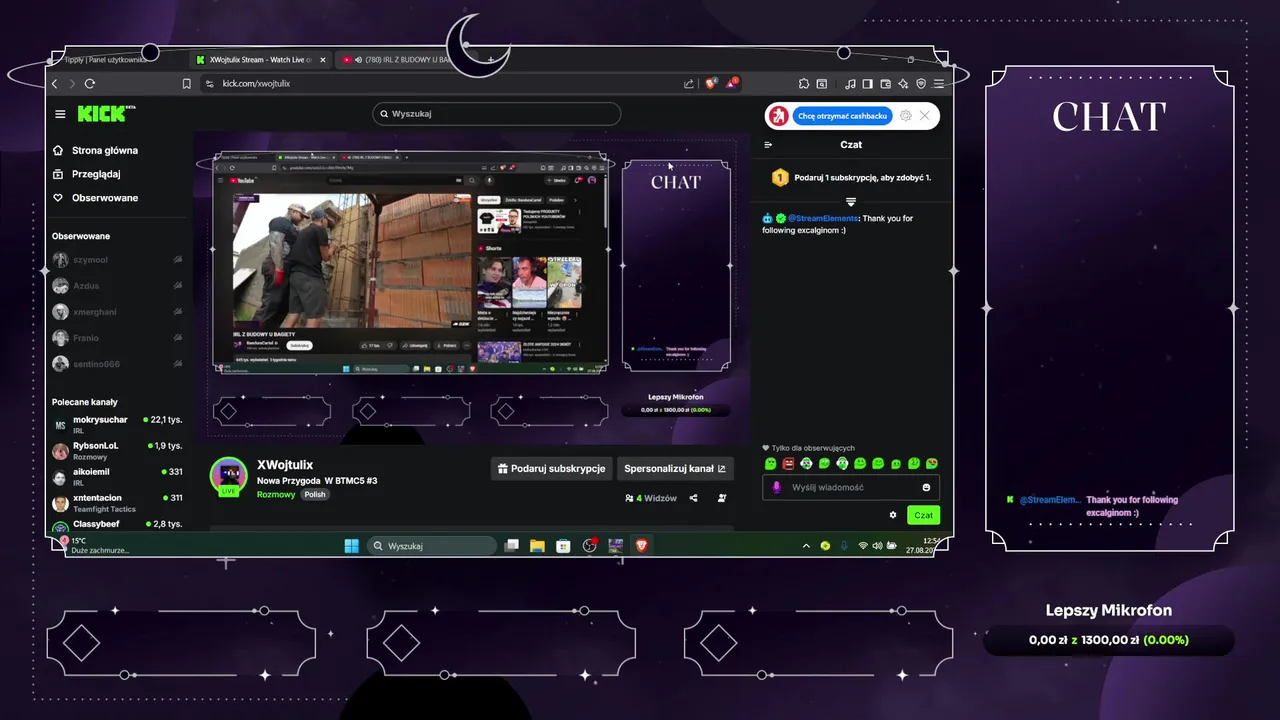Share the page via the address bar share icon

click(x=689, y=84)
